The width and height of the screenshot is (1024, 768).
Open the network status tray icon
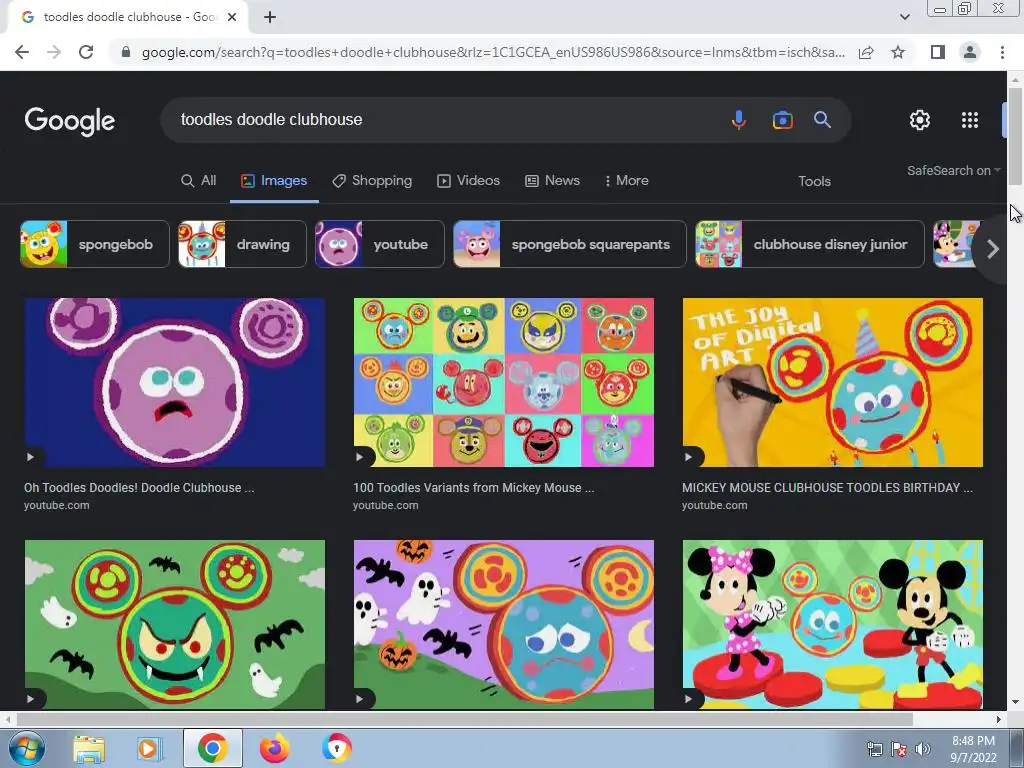(874, 749)
